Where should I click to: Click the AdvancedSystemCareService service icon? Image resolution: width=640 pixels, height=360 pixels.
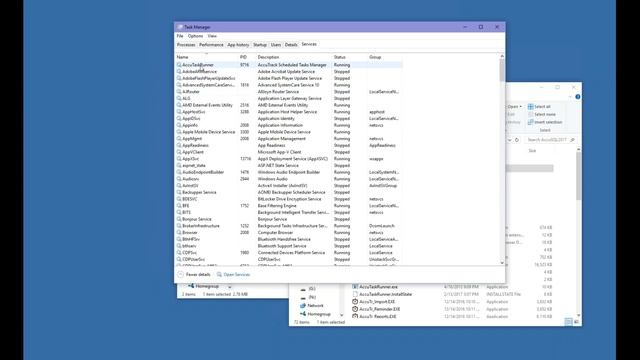tap(179, 85)
